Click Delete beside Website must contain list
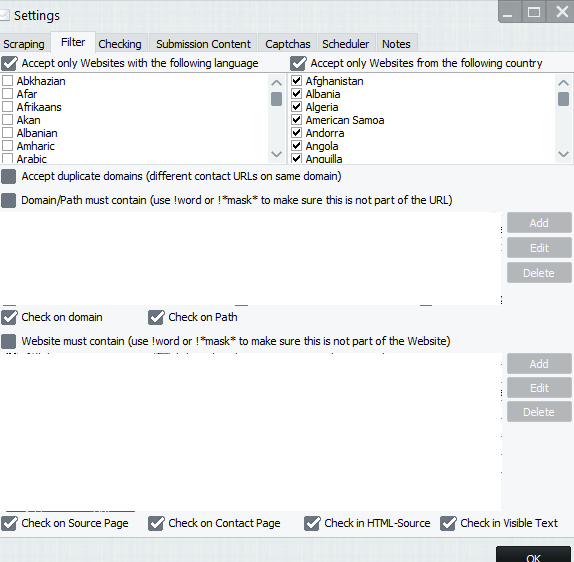 [539, 412]
